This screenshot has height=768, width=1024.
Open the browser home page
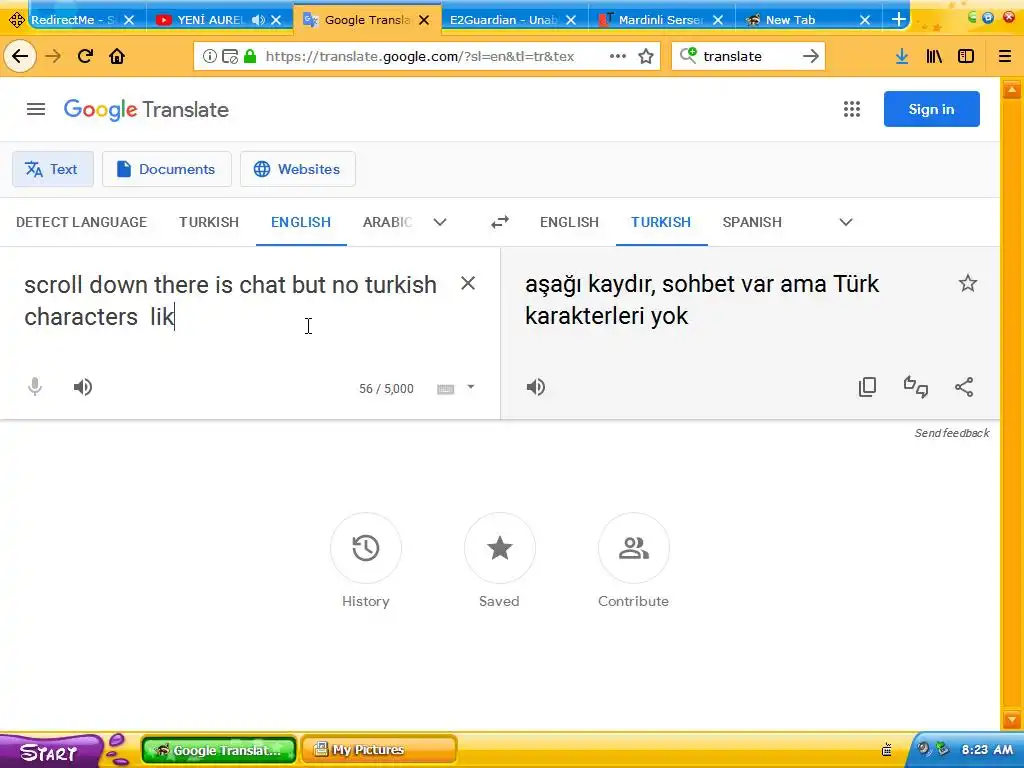[117, 57]
